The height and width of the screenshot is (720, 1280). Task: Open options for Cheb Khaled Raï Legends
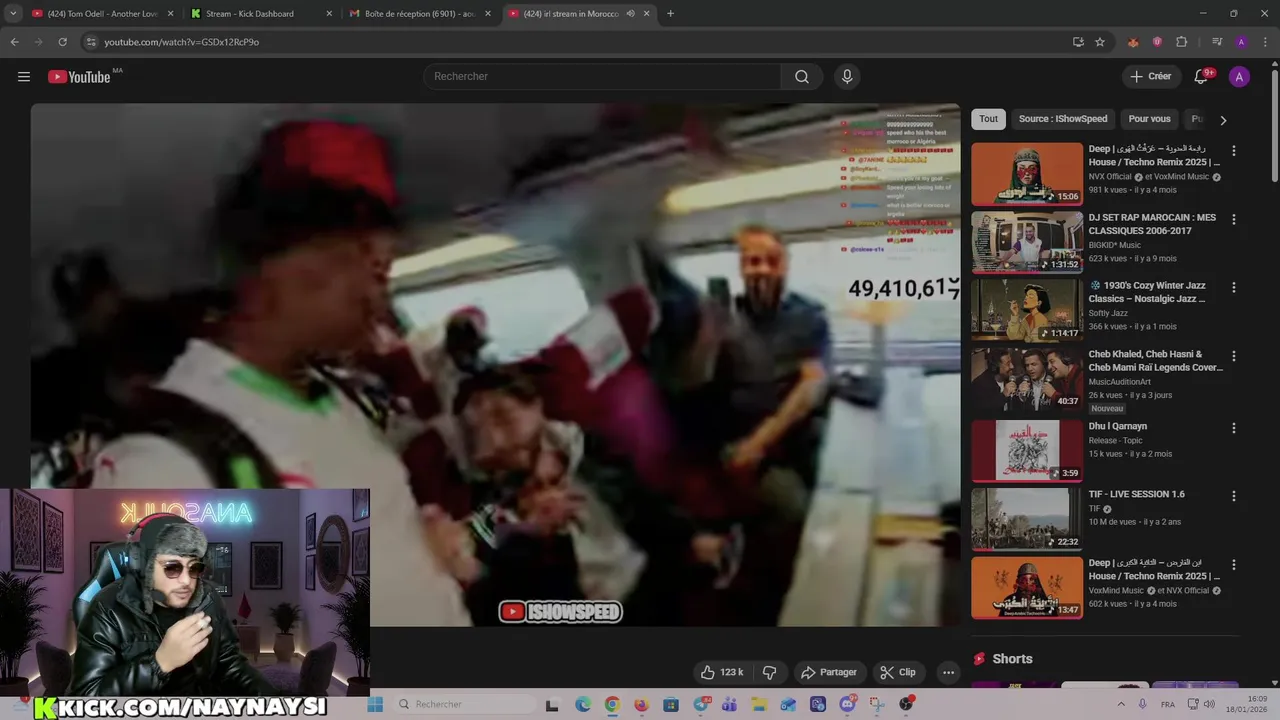click(1233, 355)
